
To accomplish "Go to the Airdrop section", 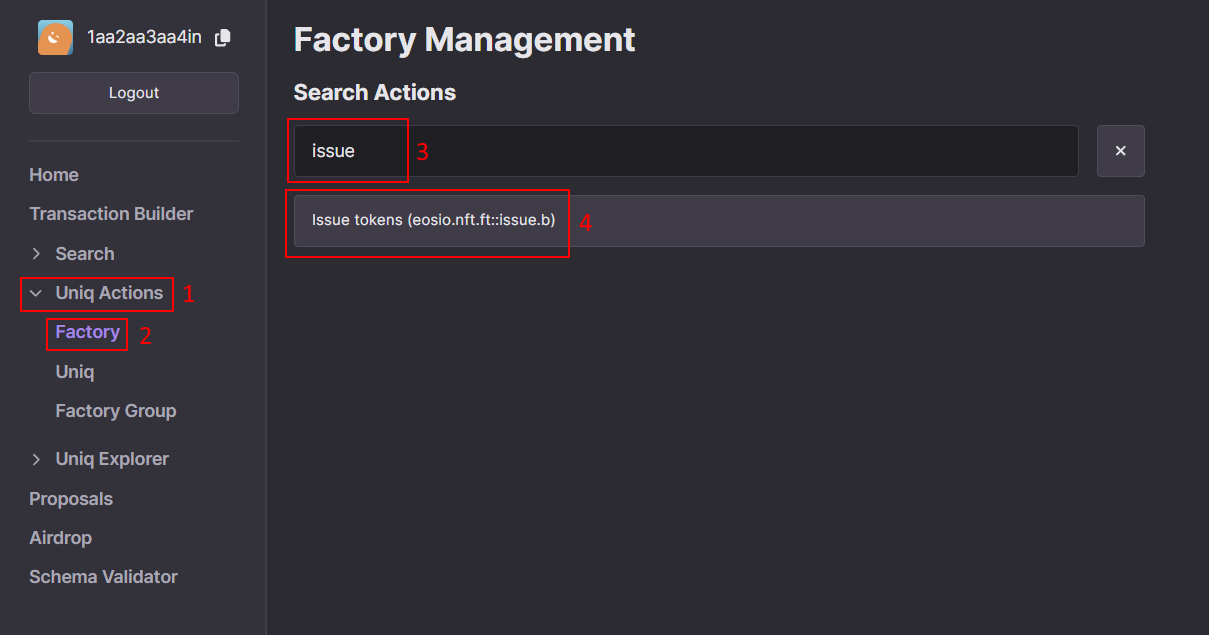I will click(61, 538).
